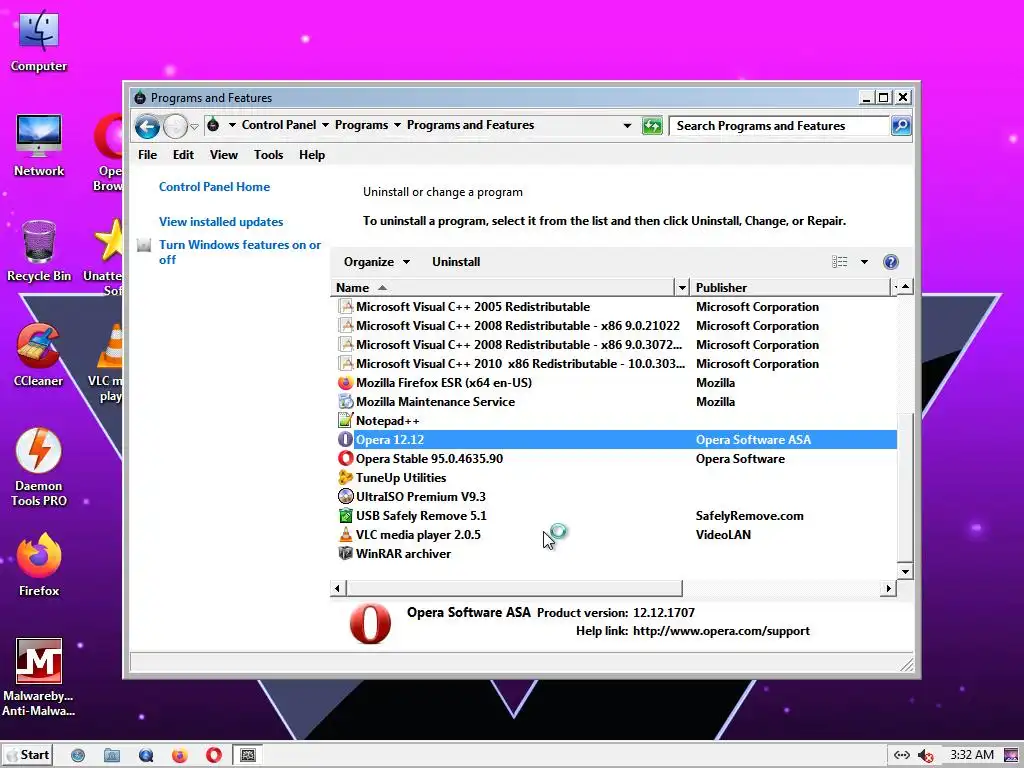
Task: Click the WinRAR archiver list icon
Action: 345,553
